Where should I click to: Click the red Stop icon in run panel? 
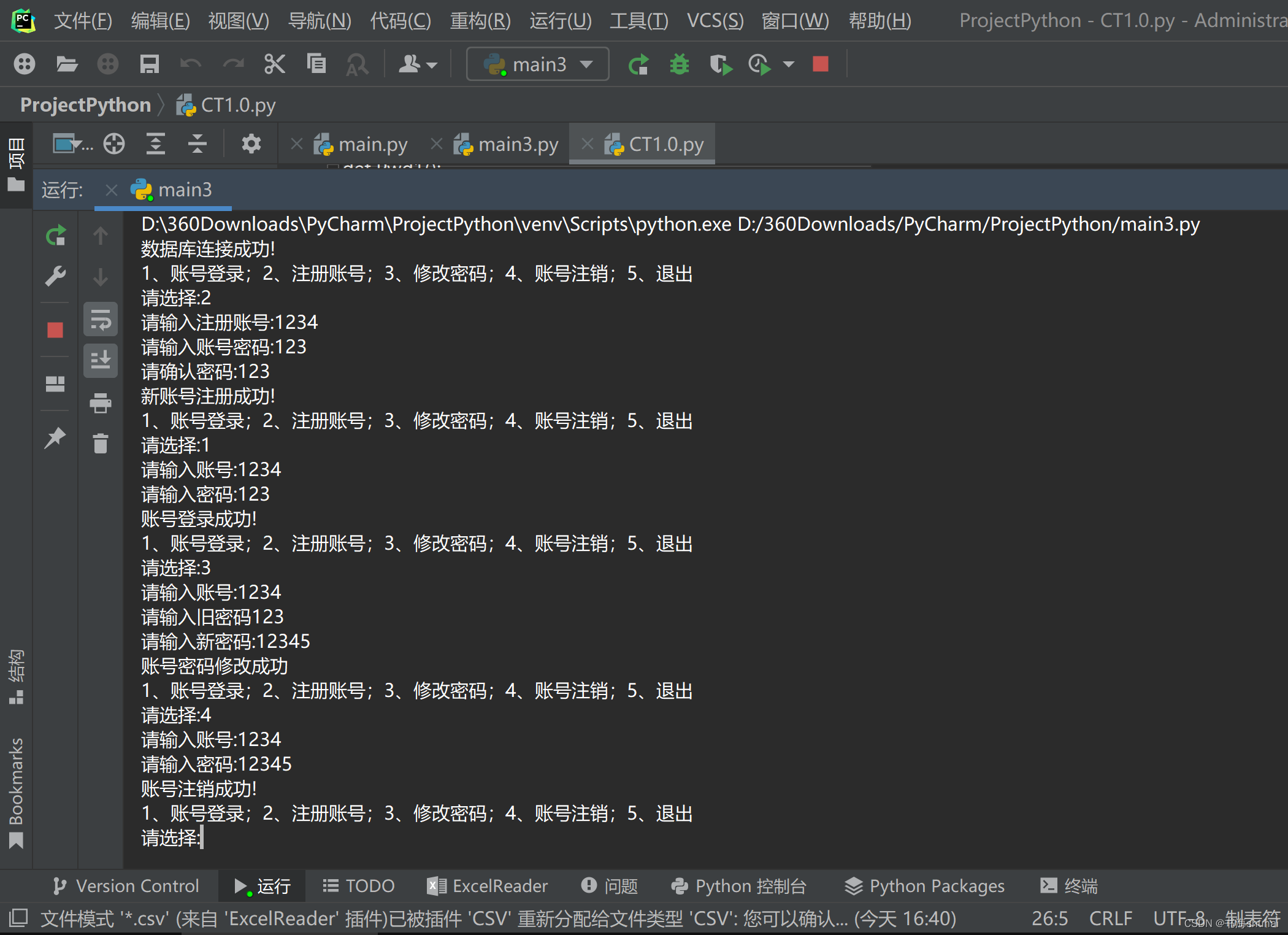55,330
